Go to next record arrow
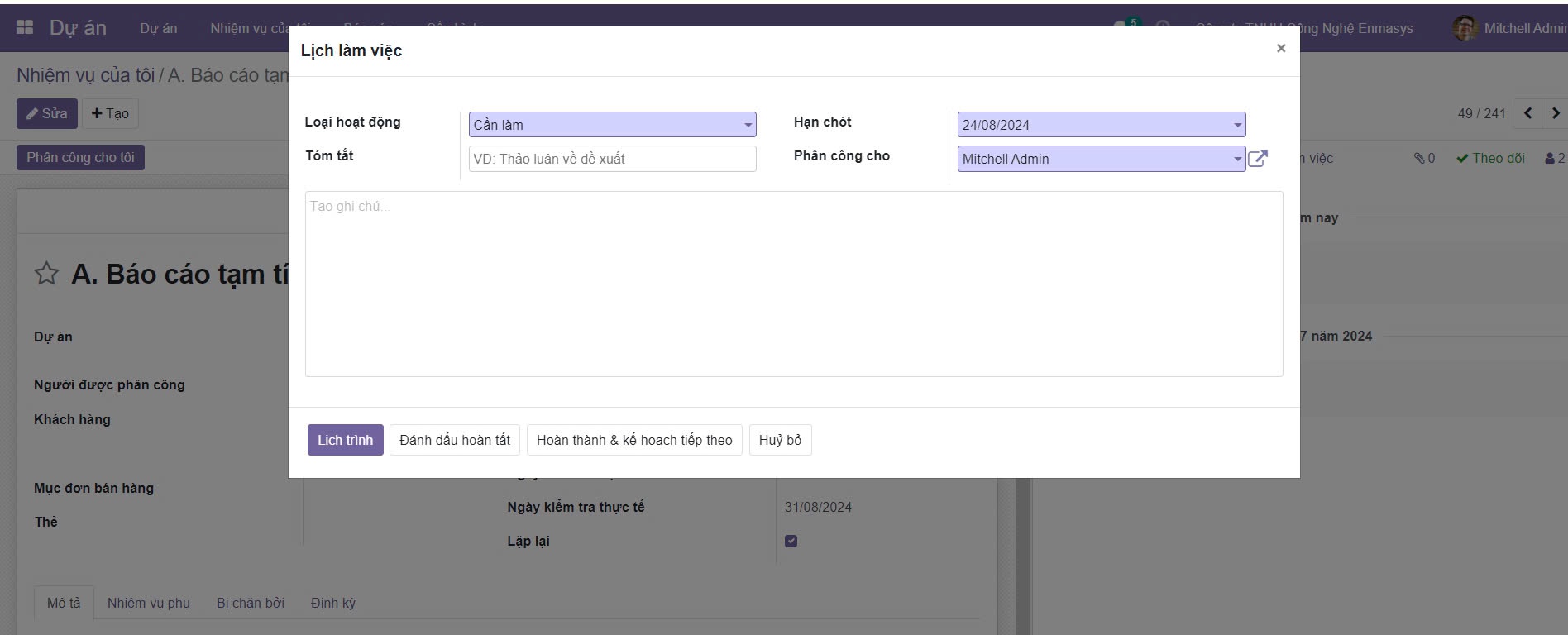The width and height of the screenshot is (1568, 635). 1555,113
